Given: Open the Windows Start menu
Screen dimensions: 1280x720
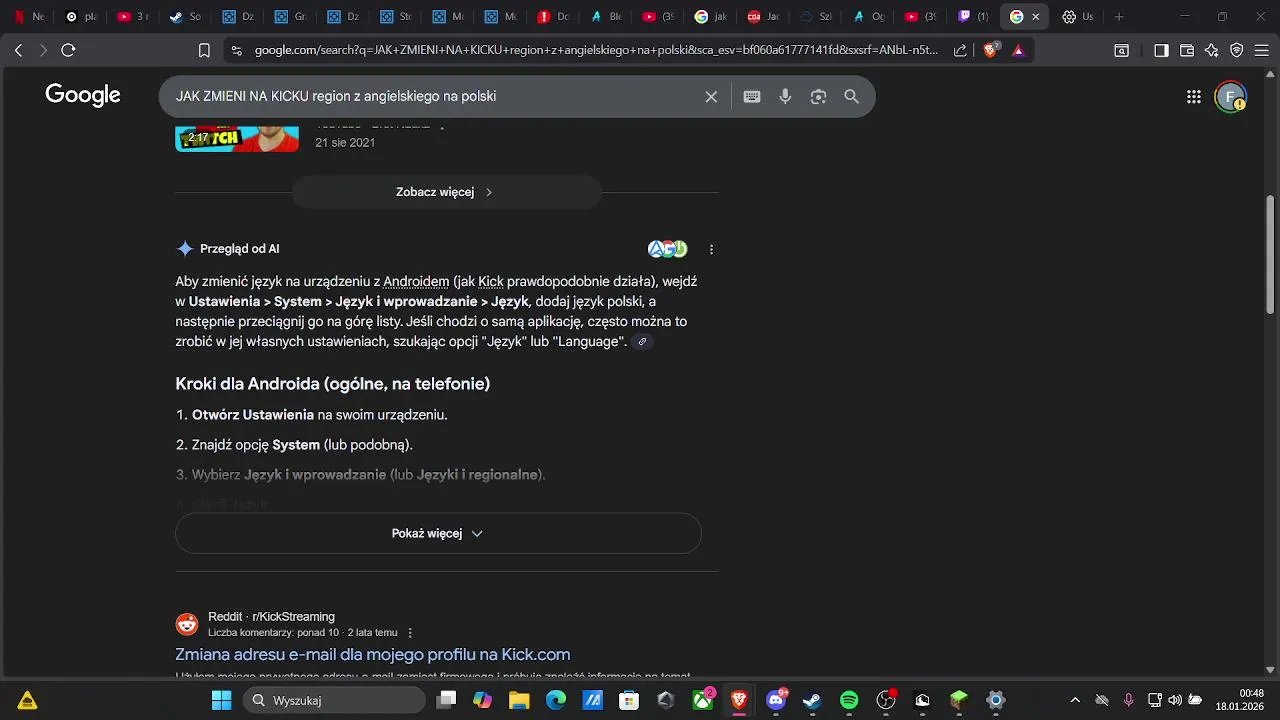Looking at the screenshot, I should 221,700.
